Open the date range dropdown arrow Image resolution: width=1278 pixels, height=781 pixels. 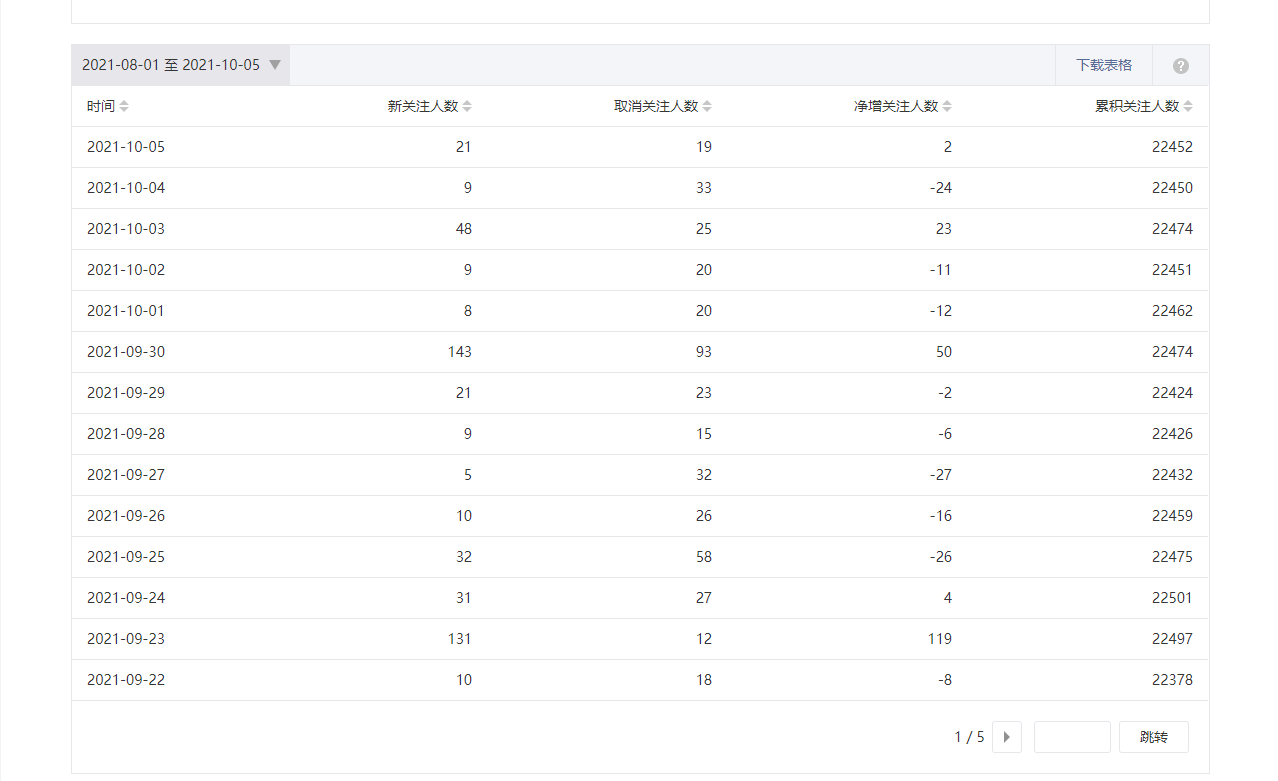(275, 65)
